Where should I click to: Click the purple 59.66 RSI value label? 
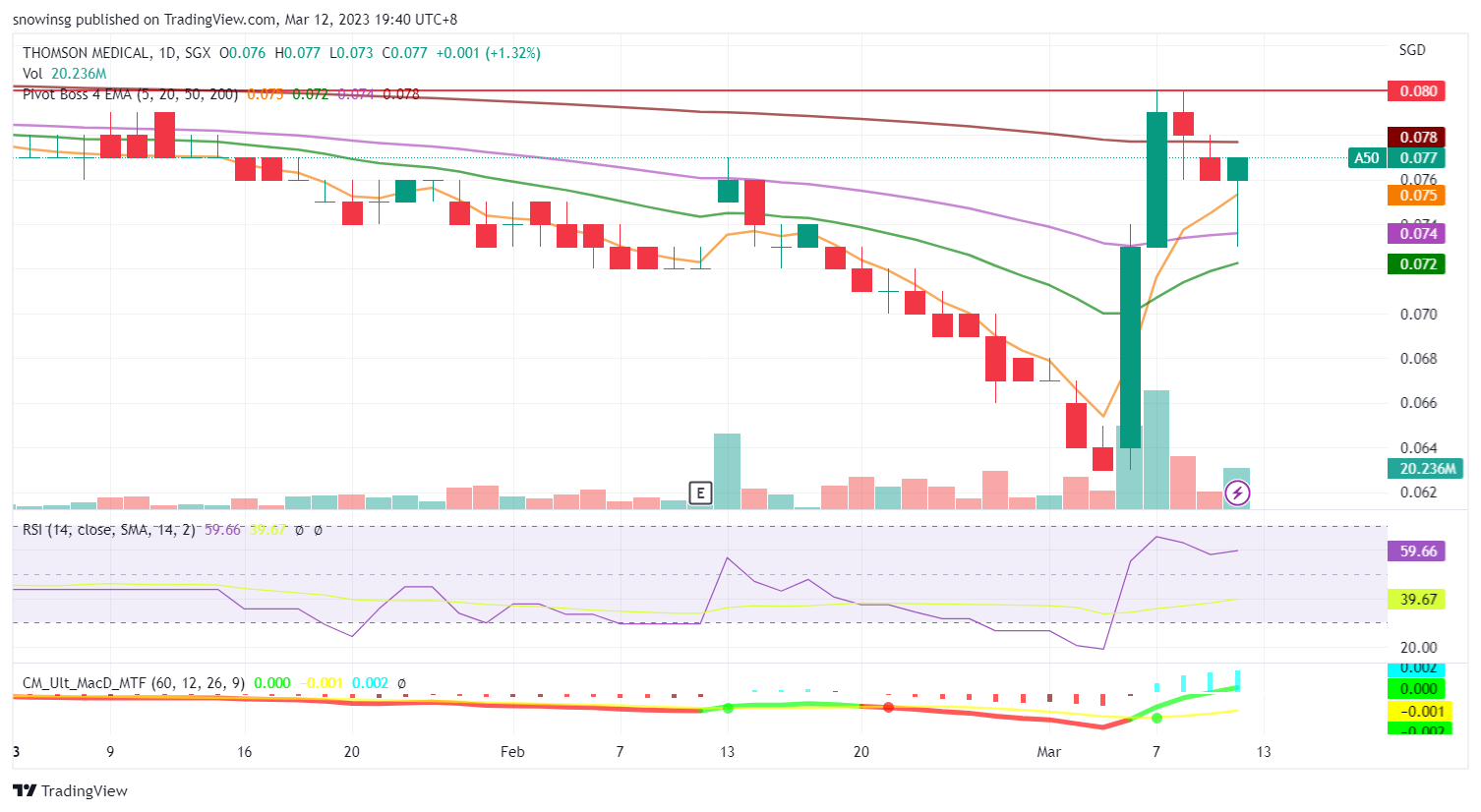tap(1417, 551)
